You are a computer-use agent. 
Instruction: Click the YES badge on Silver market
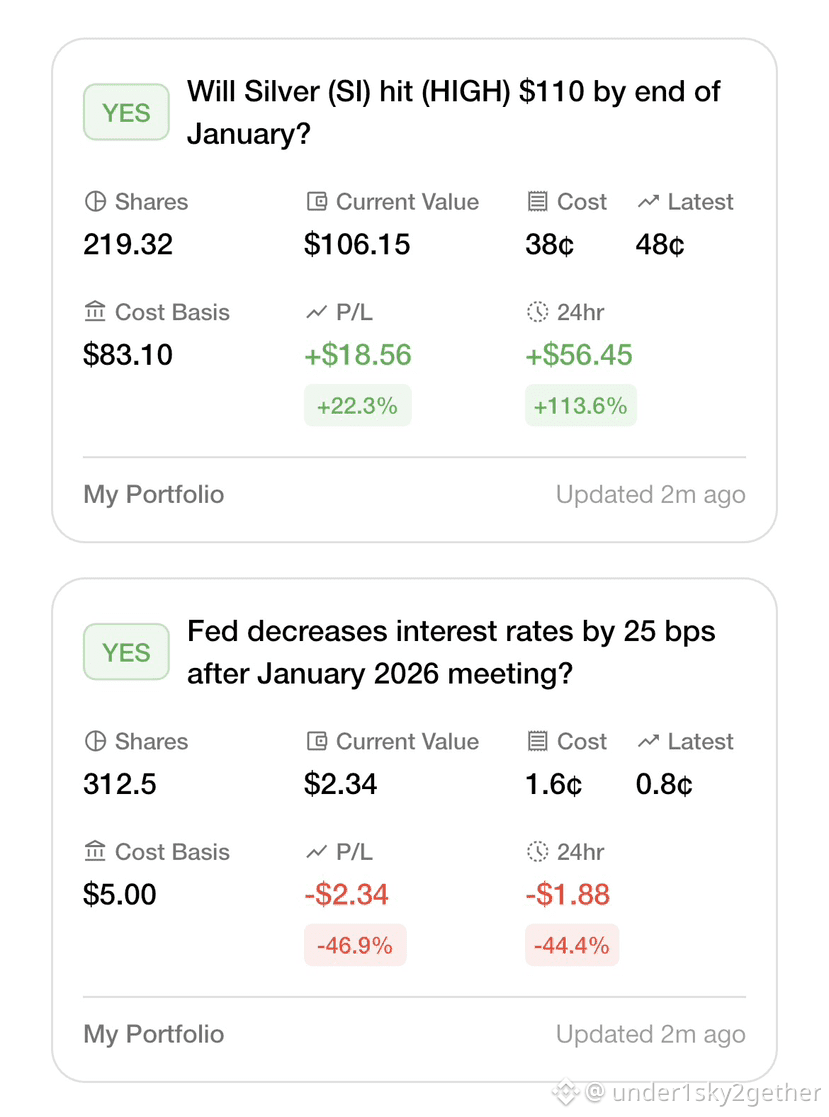point(126,112)
